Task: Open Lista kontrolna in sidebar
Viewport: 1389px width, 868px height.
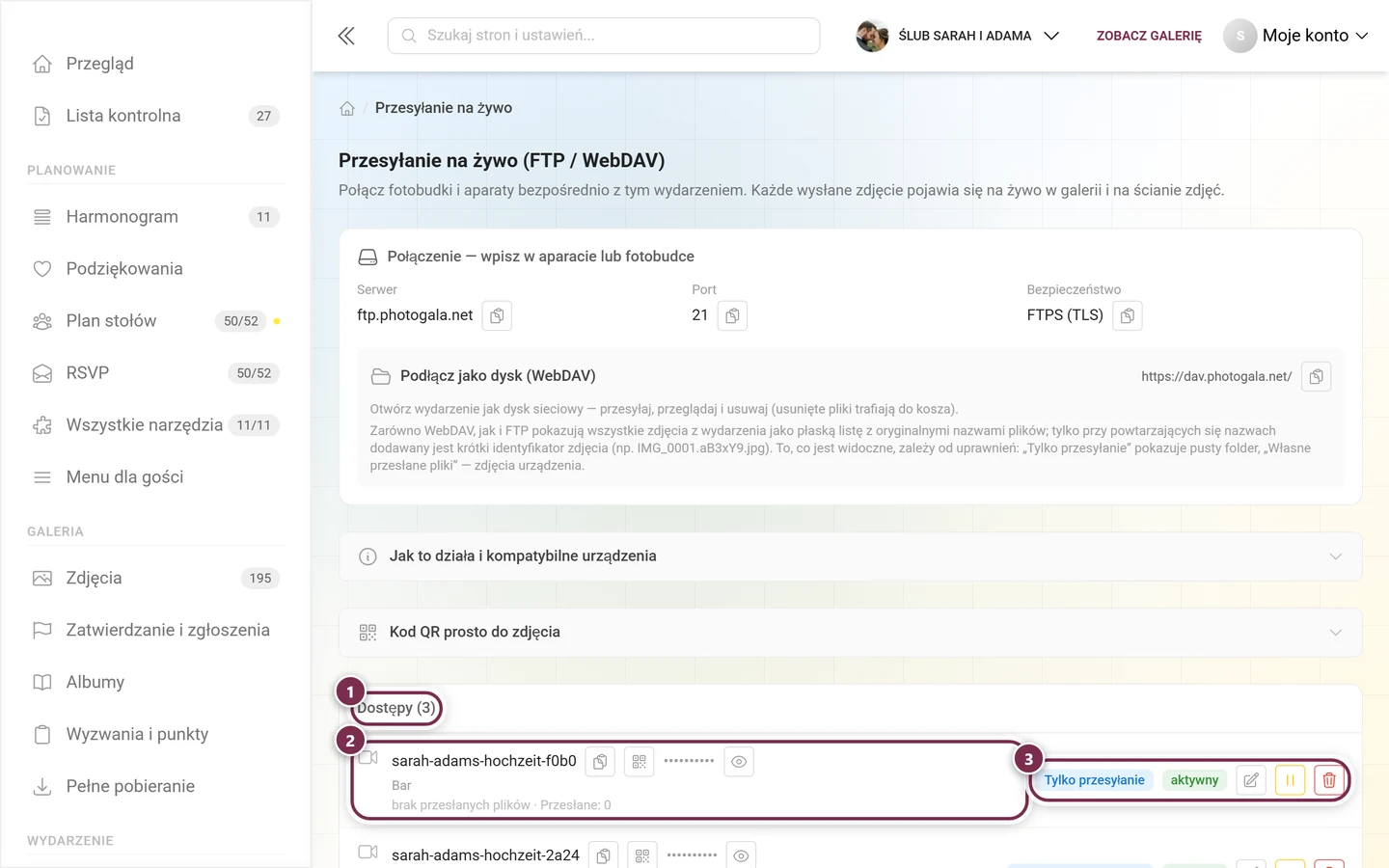Action: coord(155,116)
